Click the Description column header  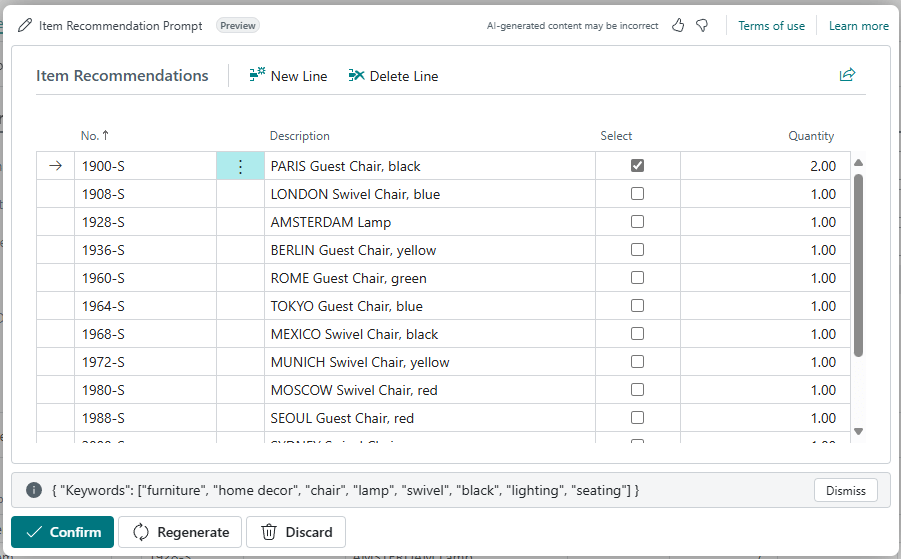pyautogui.click(x=299, y=136)
